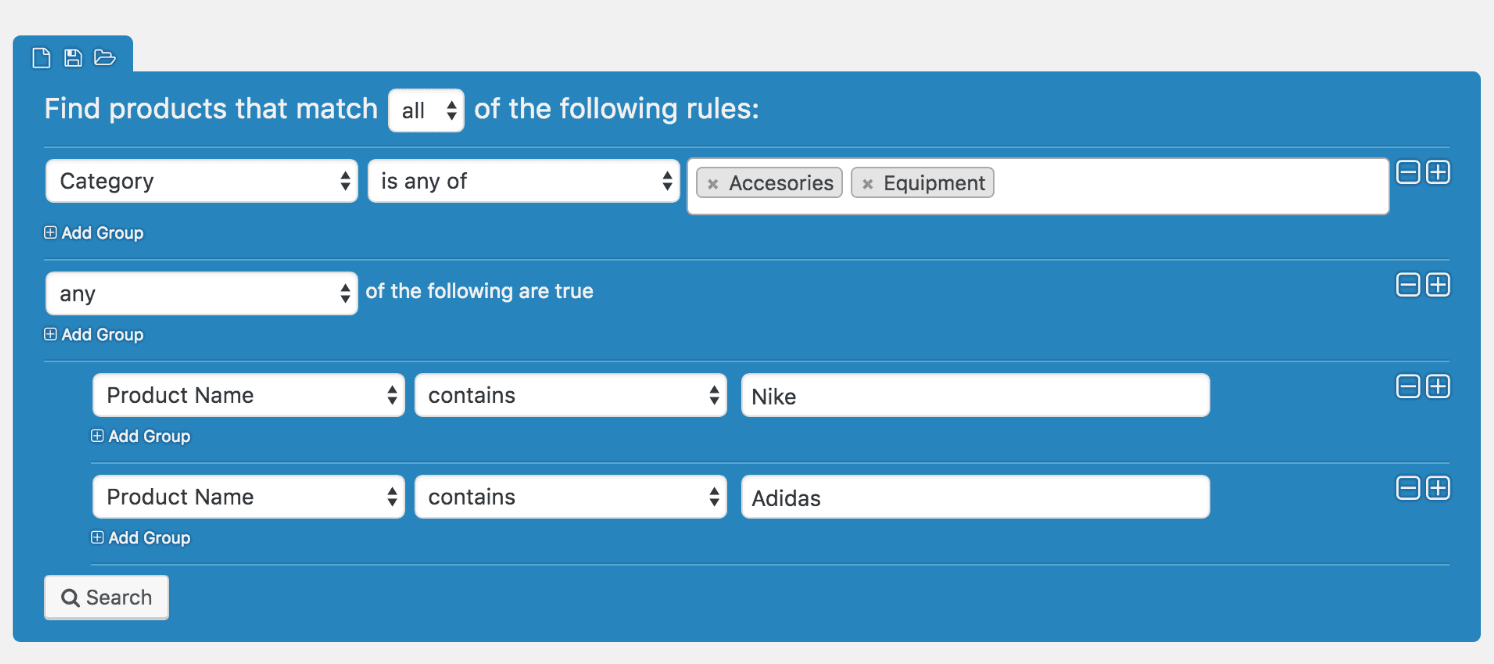1494x664 pixels.
Task: Open the 'any' group condition dropdown
Action: coord(202,294)
